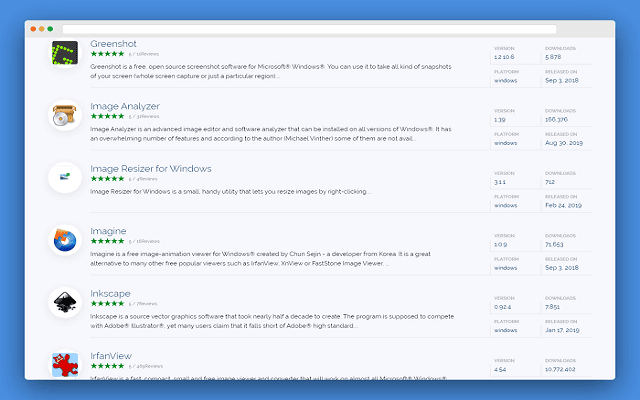Select the windows platform link for Greenshot
Screen dimensions: 640x400
coord(505,80)
